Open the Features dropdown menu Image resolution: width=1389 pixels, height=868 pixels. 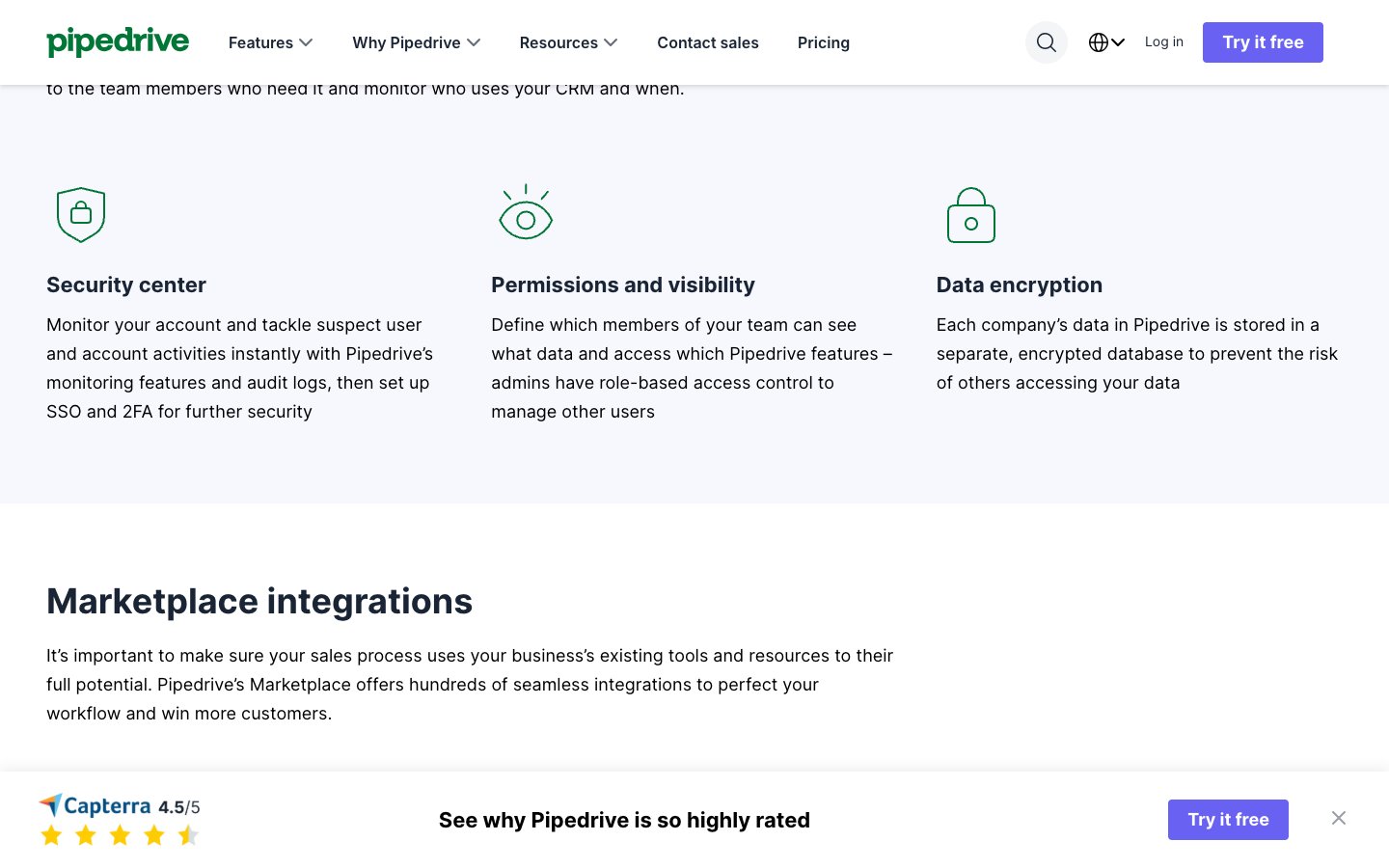(270, 42)
